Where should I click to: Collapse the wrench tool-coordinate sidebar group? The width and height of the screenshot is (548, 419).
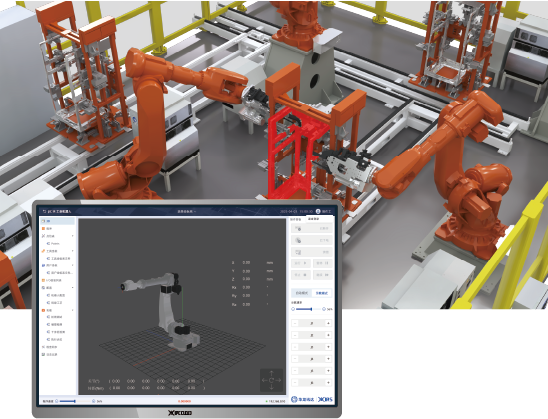73,251
